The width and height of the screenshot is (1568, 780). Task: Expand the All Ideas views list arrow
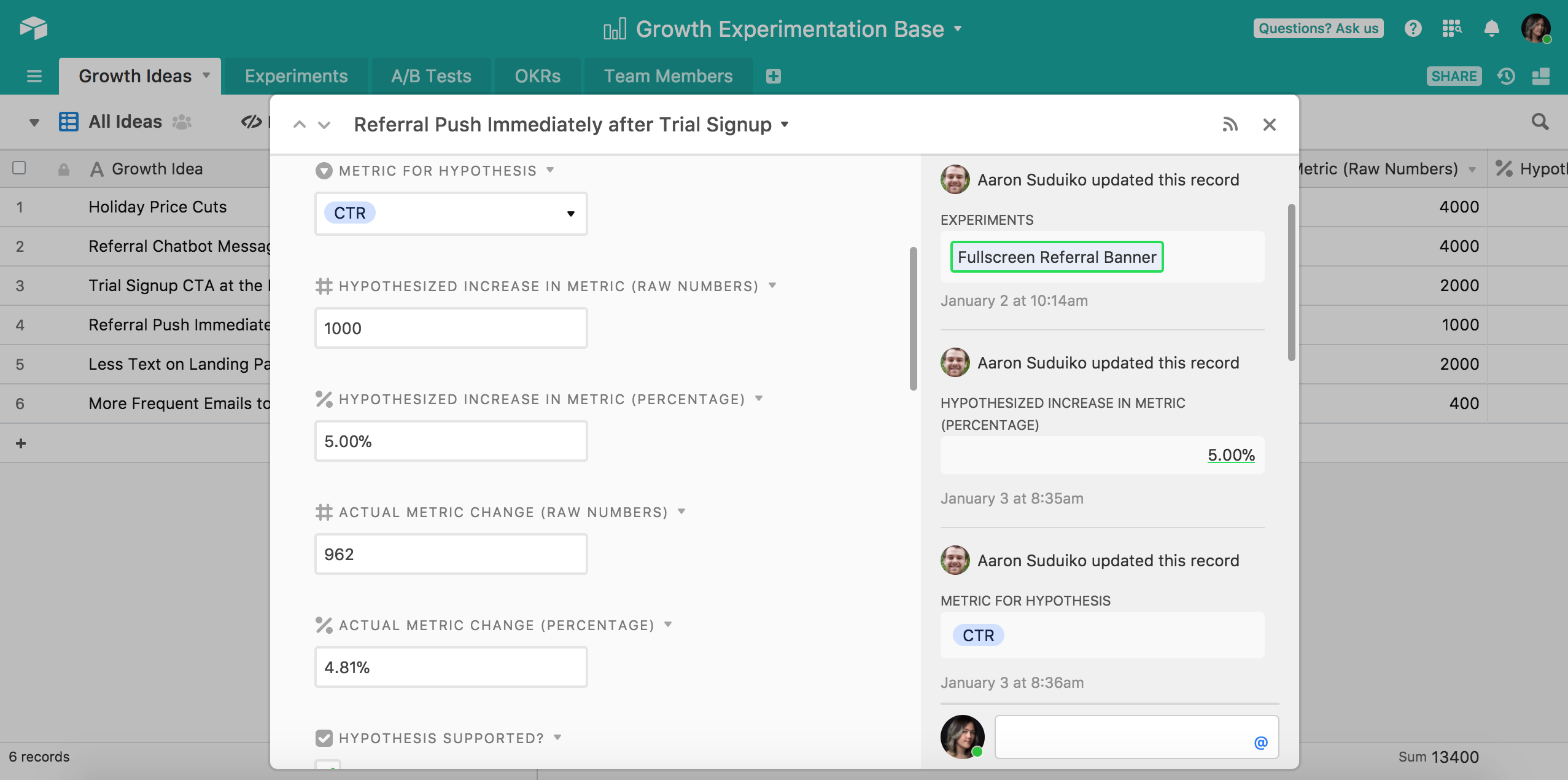click(34, 122)
